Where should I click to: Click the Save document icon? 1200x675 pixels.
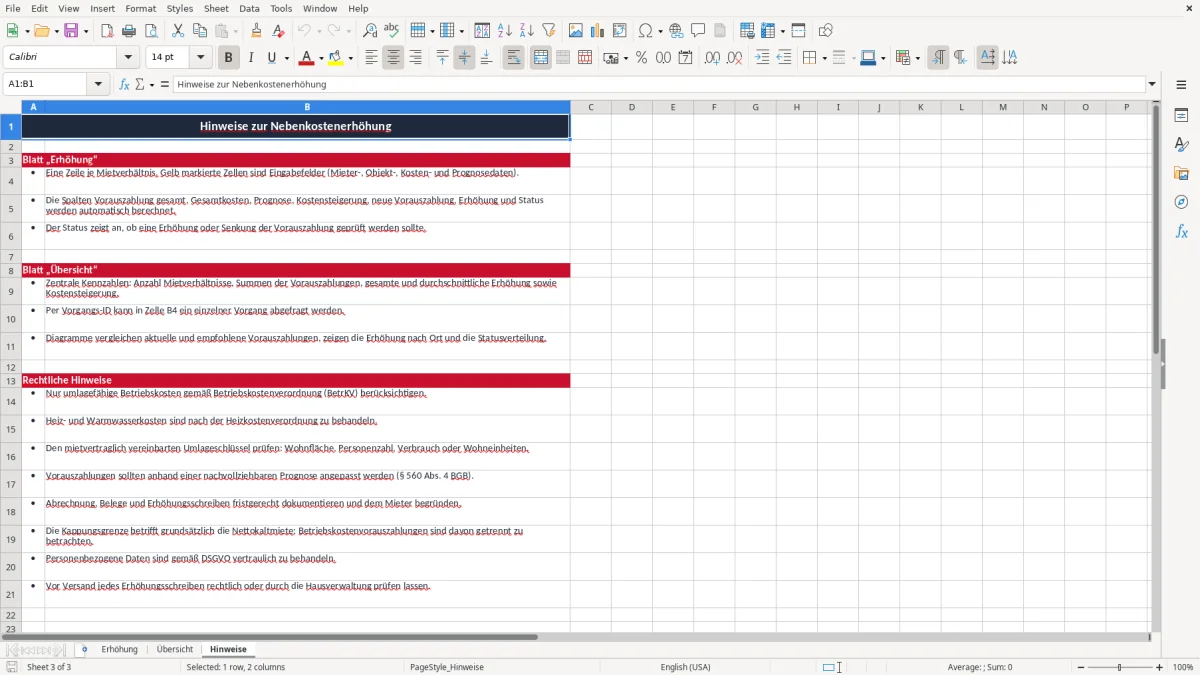[71, 31]
